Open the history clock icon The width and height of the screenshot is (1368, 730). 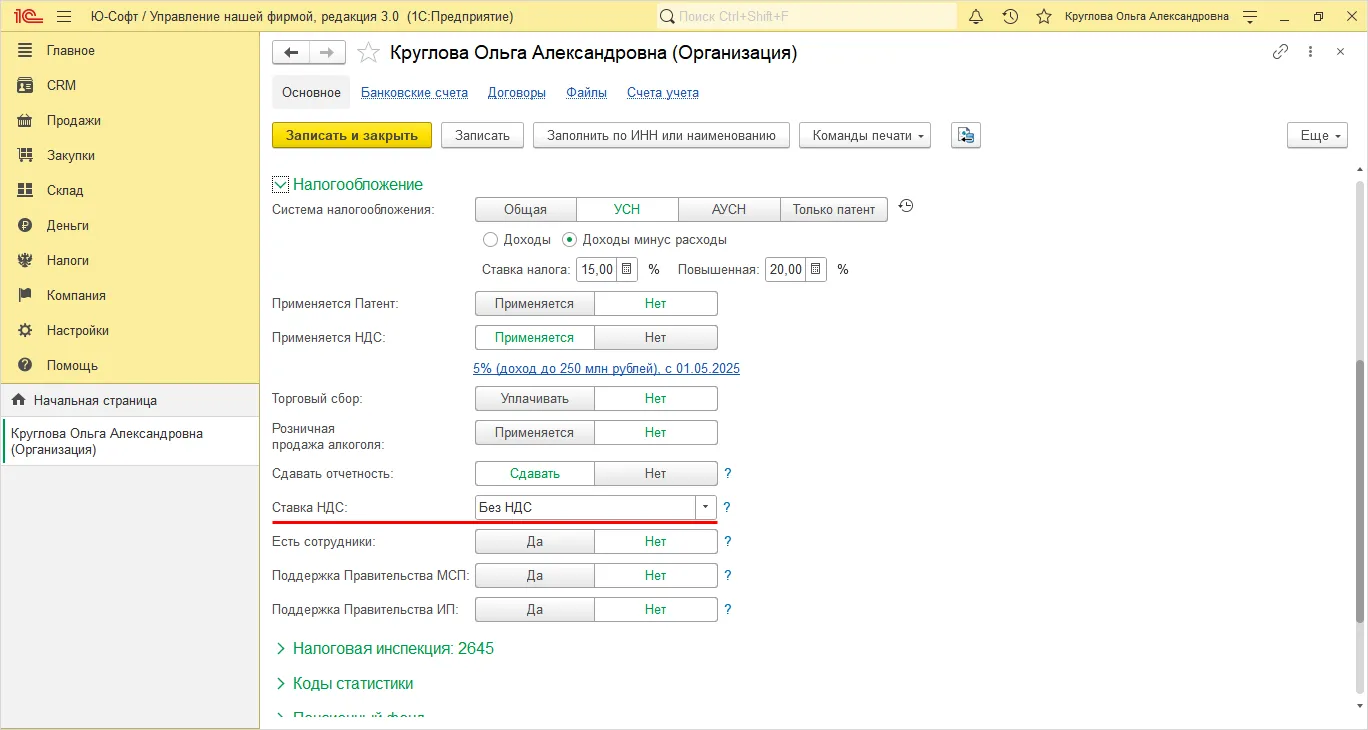[x=1010, y=17]
